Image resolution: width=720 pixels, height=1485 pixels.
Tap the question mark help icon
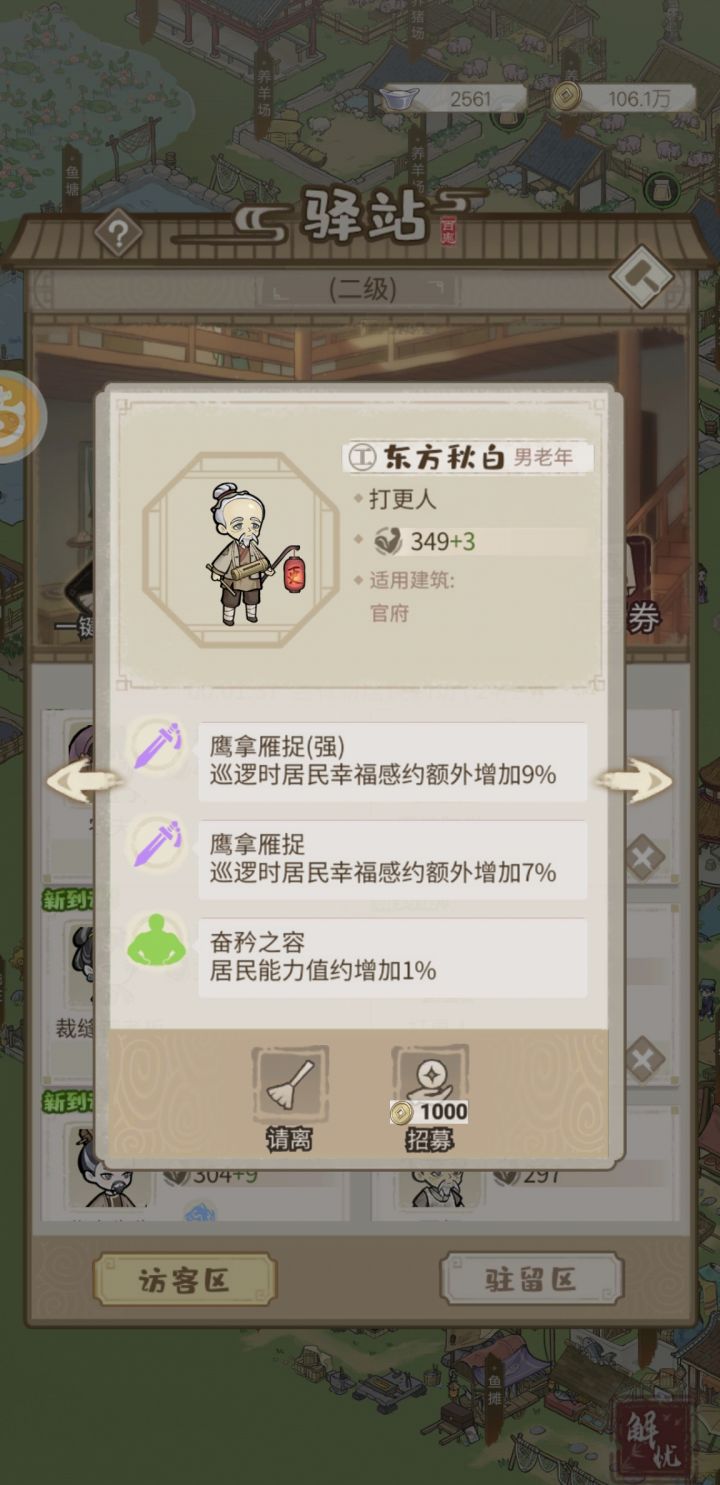119,236
